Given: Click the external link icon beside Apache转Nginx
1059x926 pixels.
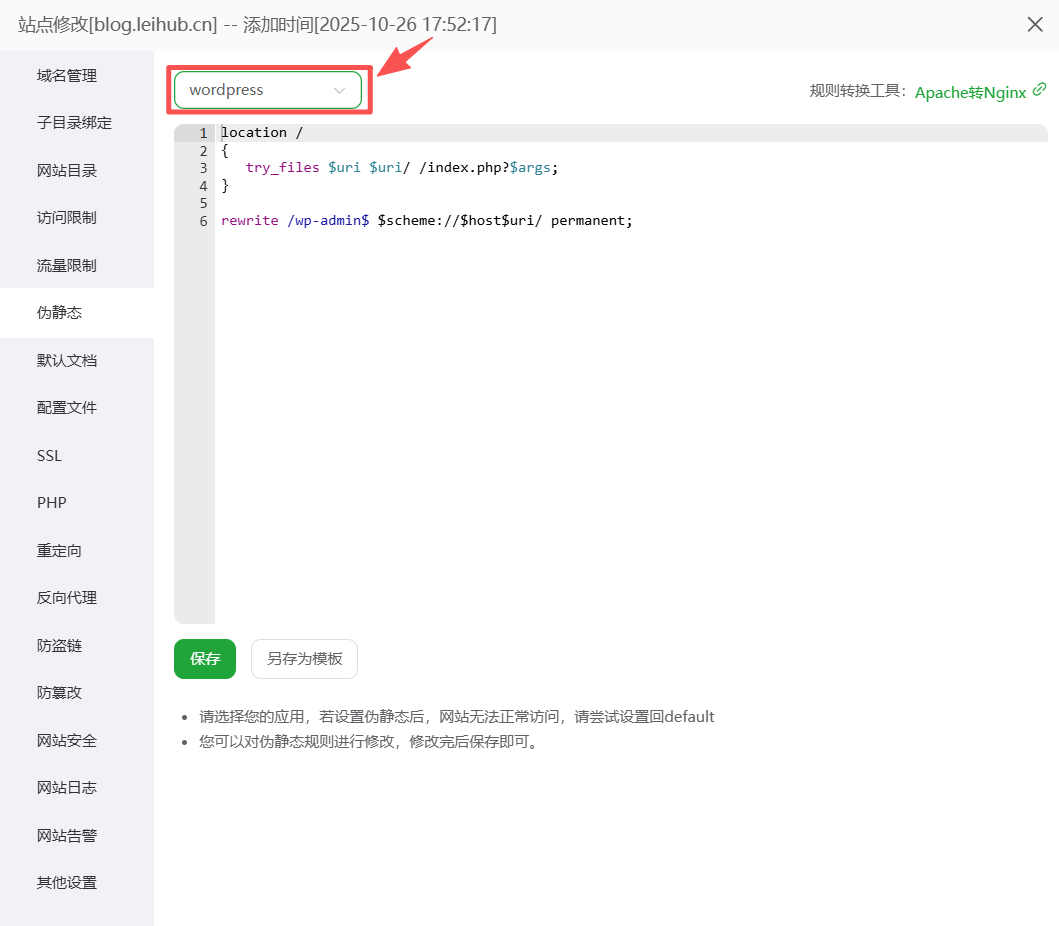Looking at the screenshot, I should click(1040, 90).
